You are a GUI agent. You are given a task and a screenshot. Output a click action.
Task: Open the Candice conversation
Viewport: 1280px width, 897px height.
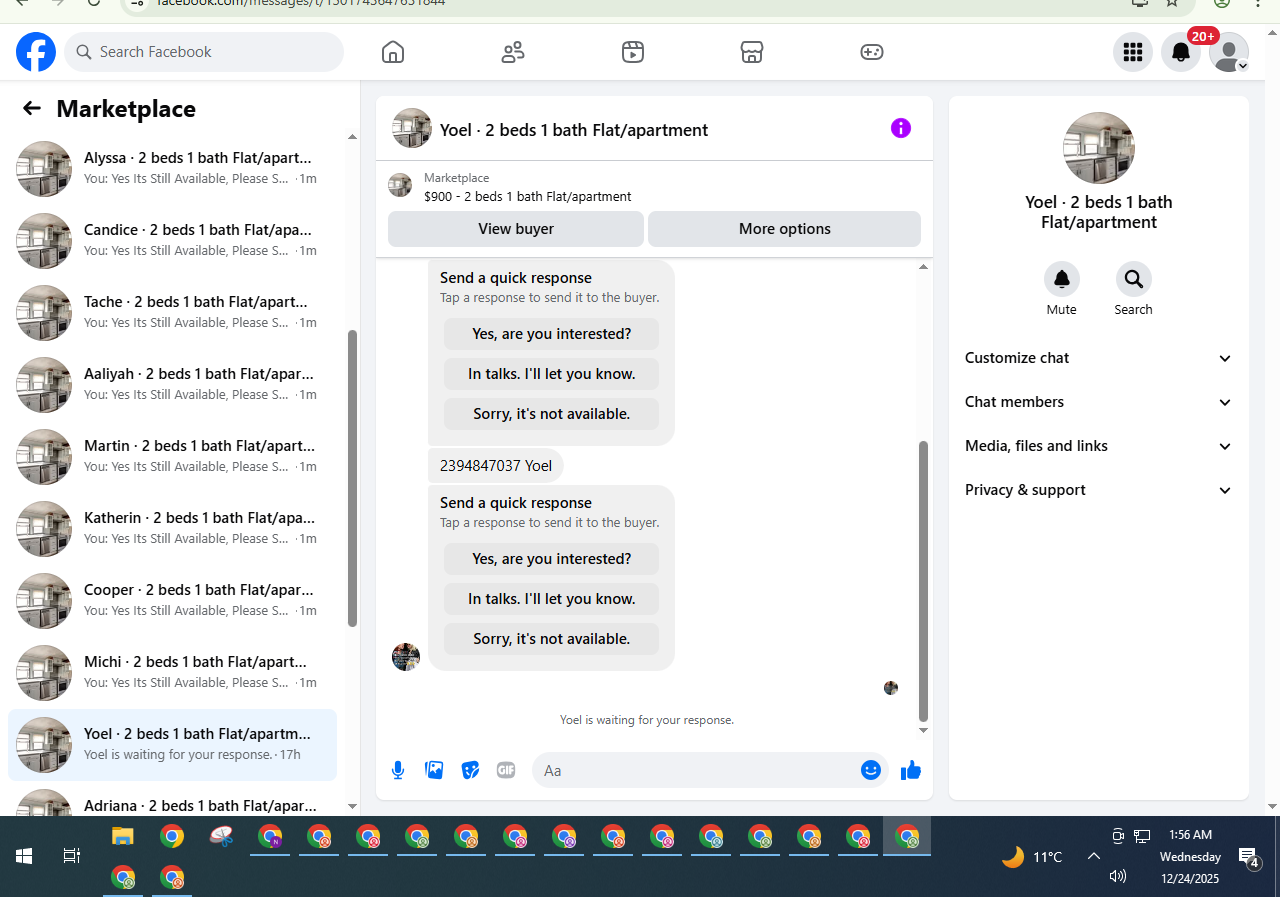(x=172, y=241)
